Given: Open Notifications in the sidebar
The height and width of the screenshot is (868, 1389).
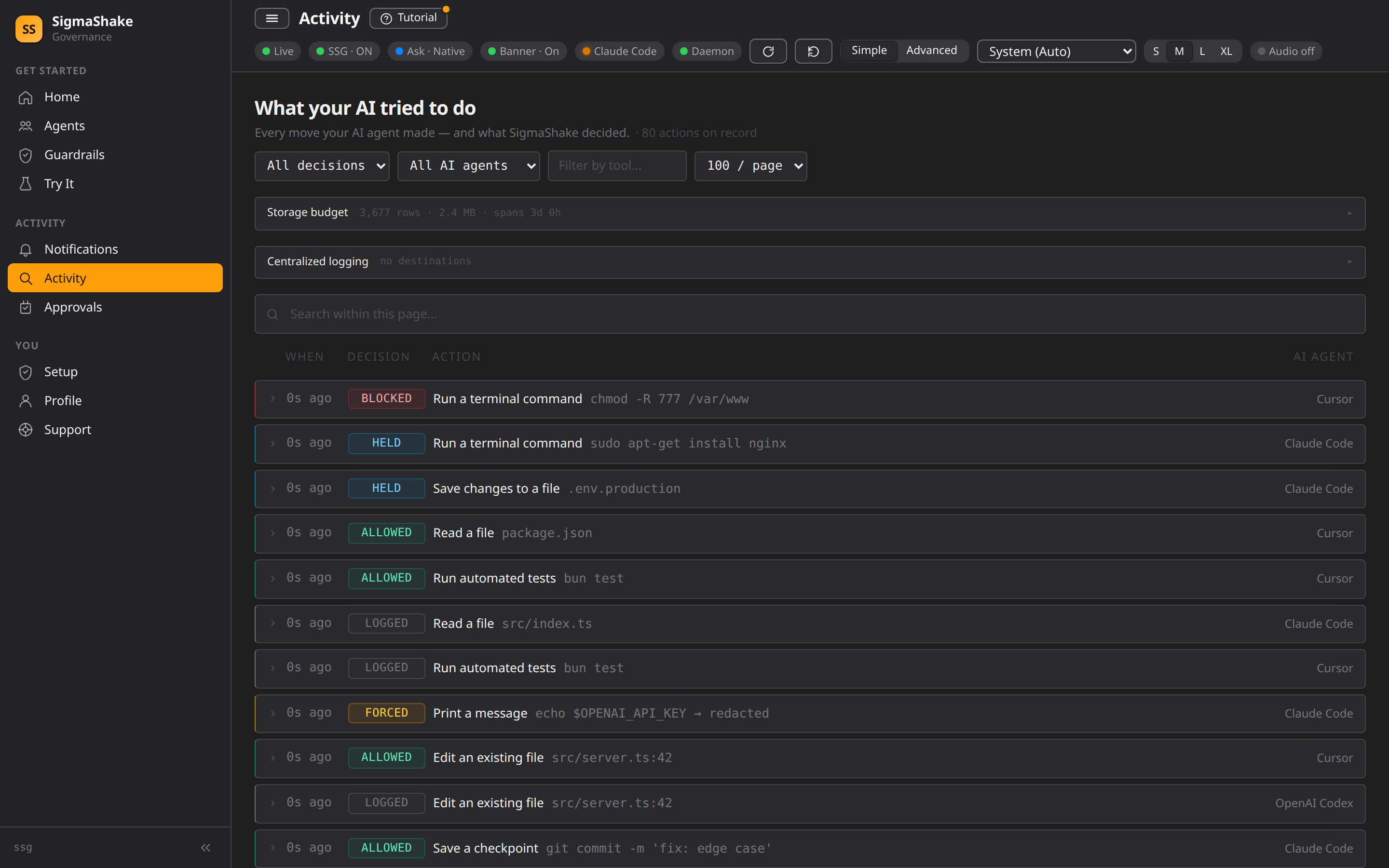Looking at the screenshot, I should point(115,249).
